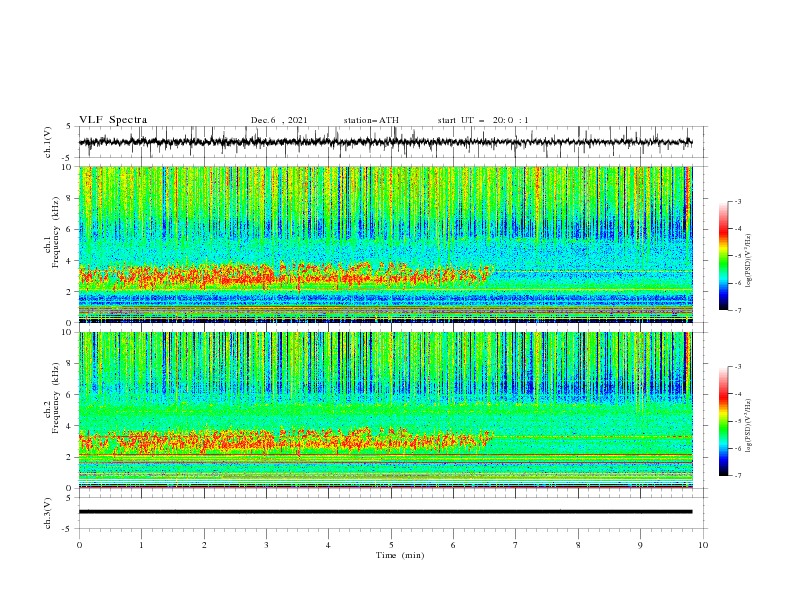Click the time axis tick label '10'
Image resolution: width=792 pixels, height=612 pixels.
click(x=703, y=545)
